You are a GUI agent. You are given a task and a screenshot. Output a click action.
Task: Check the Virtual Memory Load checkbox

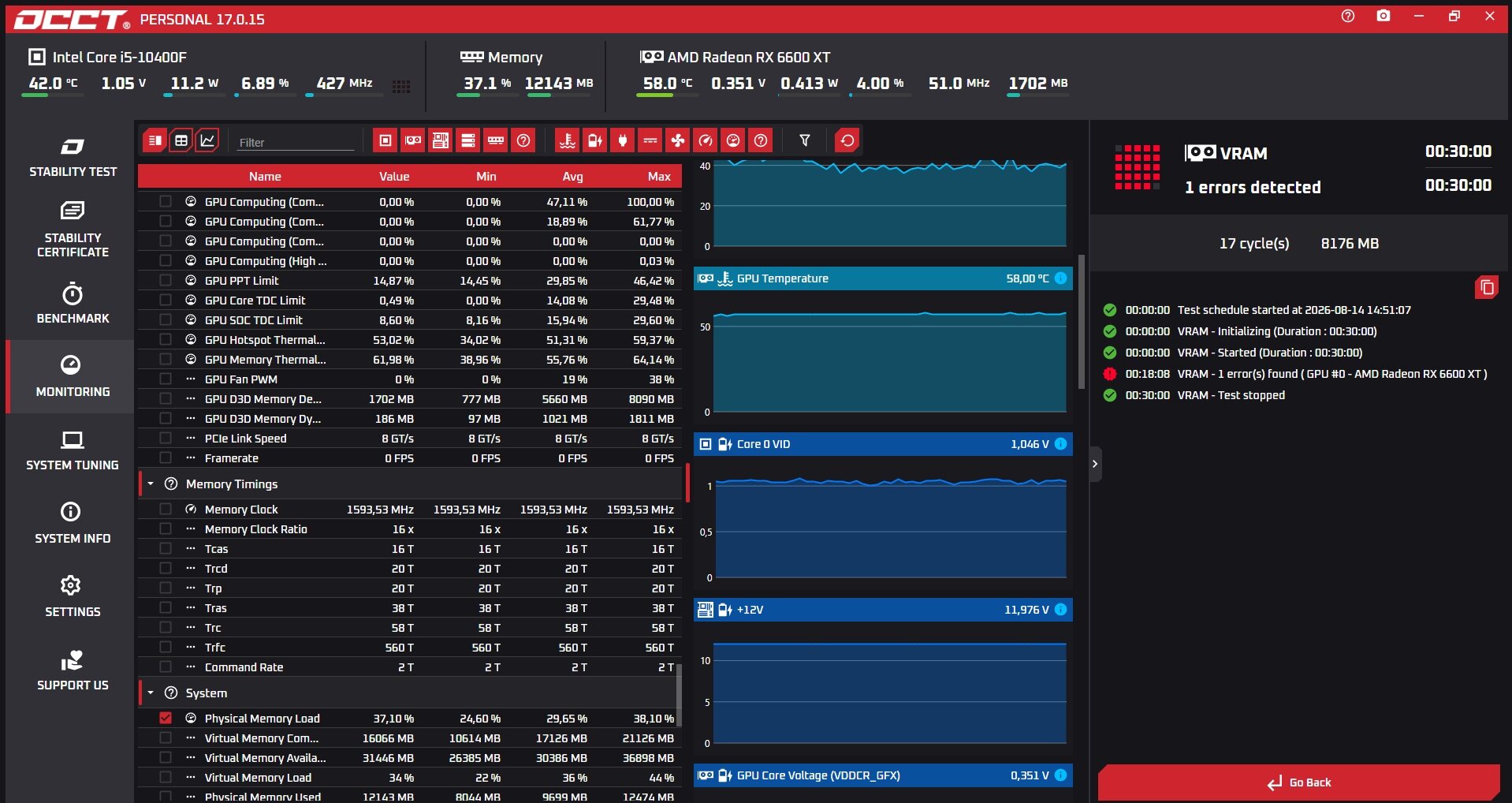[166, 777]
